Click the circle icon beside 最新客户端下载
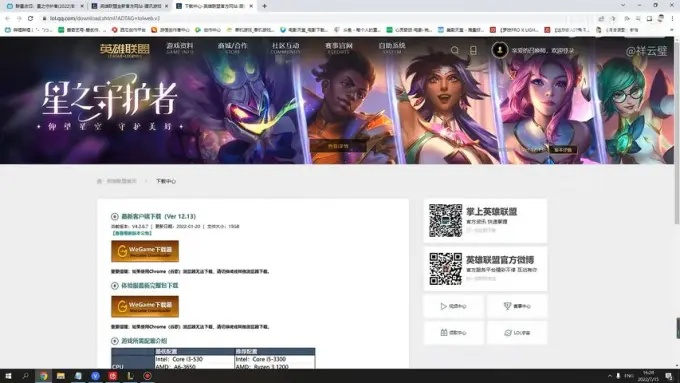This screenshot has height=383, width=680. (114, 216)
